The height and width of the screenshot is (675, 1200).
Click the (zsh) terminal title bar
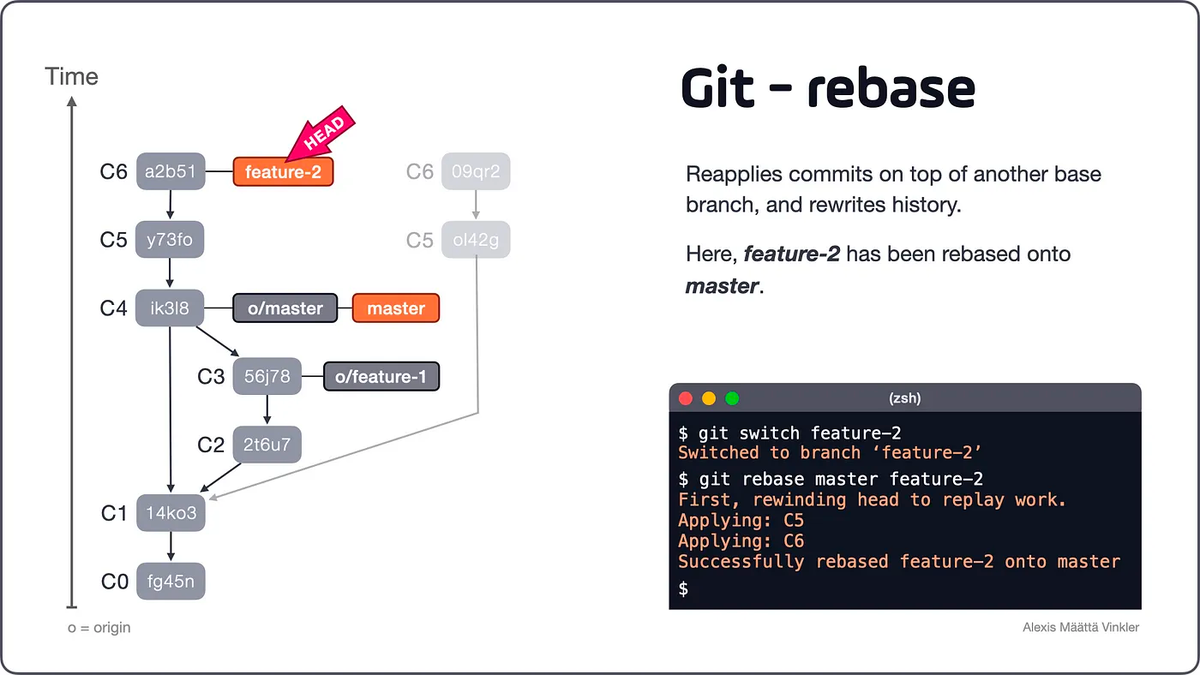point(904,397)
